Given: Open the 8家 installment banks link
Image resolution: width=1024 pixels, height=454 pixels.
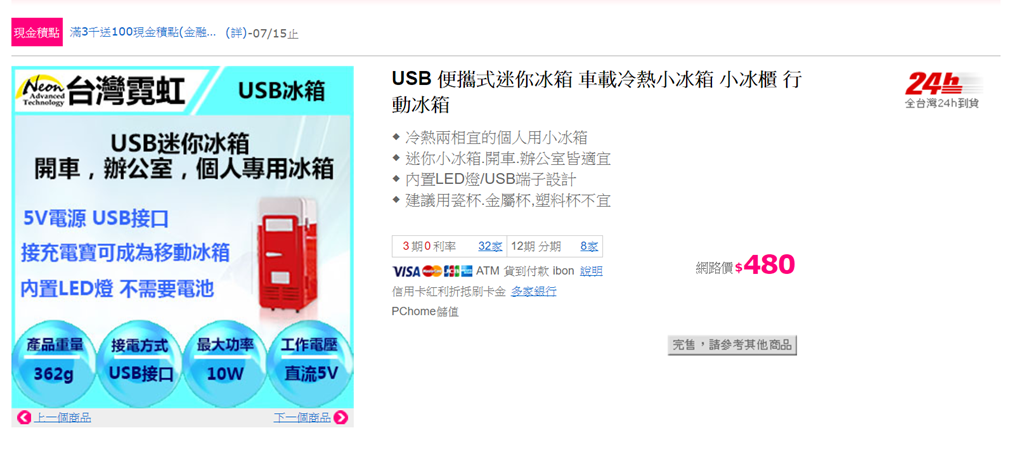Looking at the screenshot, I should coord(588,246).
